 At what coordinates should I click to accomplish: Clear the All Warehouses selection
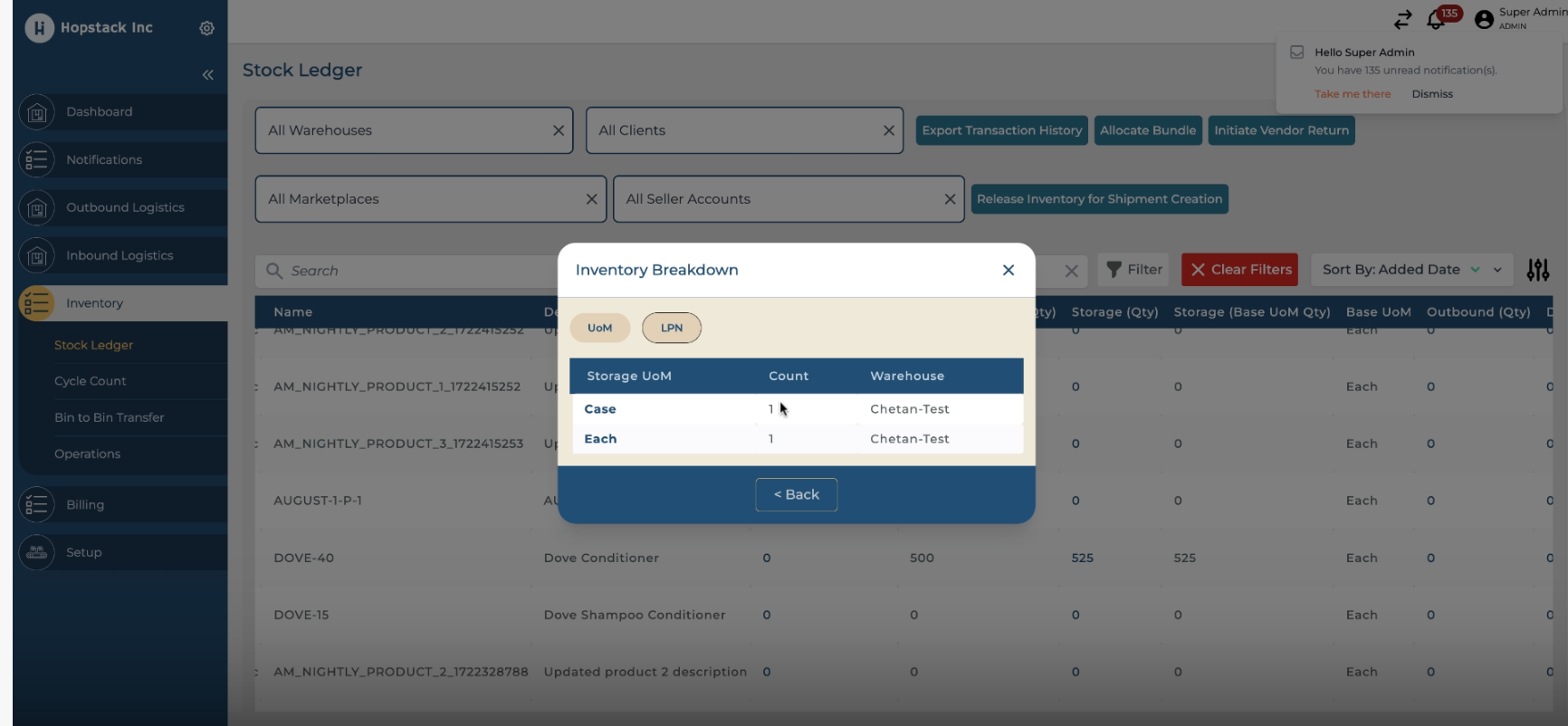coord(559,130)
